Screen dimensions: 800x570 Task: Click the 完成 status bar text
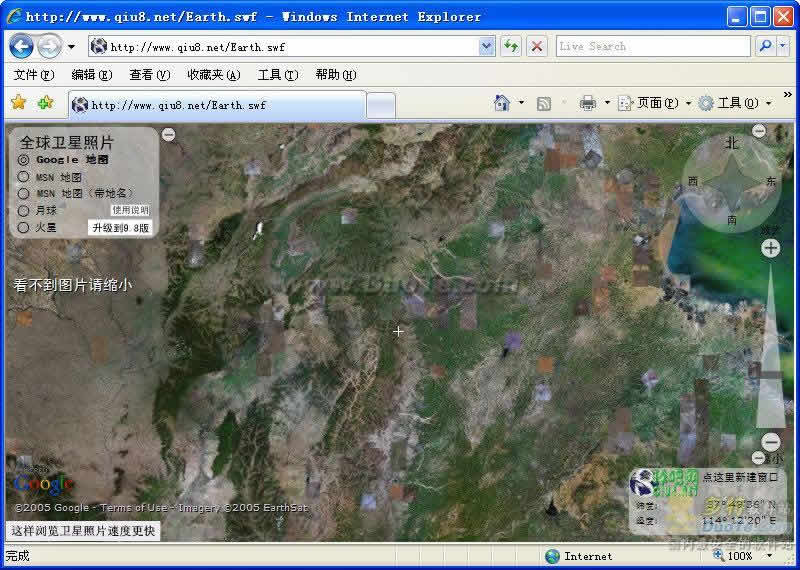point(18,556)
